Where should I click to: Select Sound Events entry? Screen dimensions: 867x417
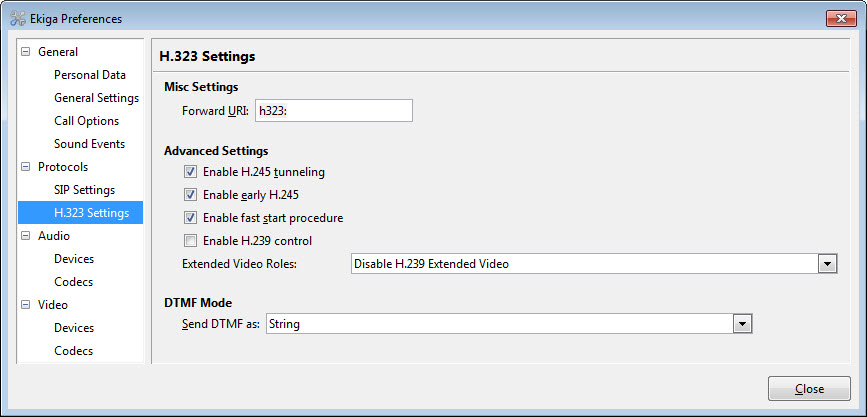(x=90, y=144)
